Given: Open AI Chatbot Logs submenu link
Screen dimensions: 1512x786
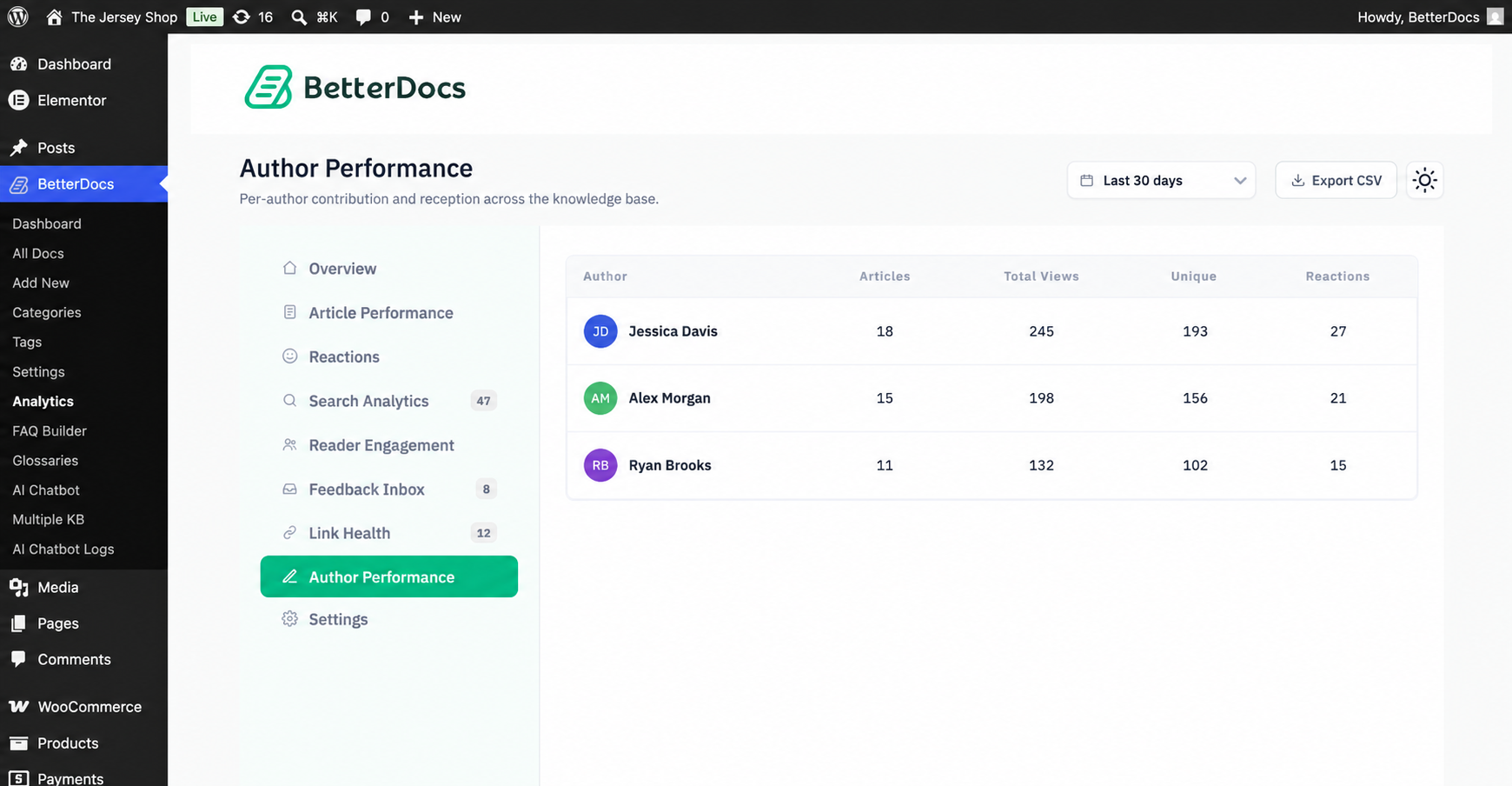Looking at the screenshot, I should [x=63, y=549].
